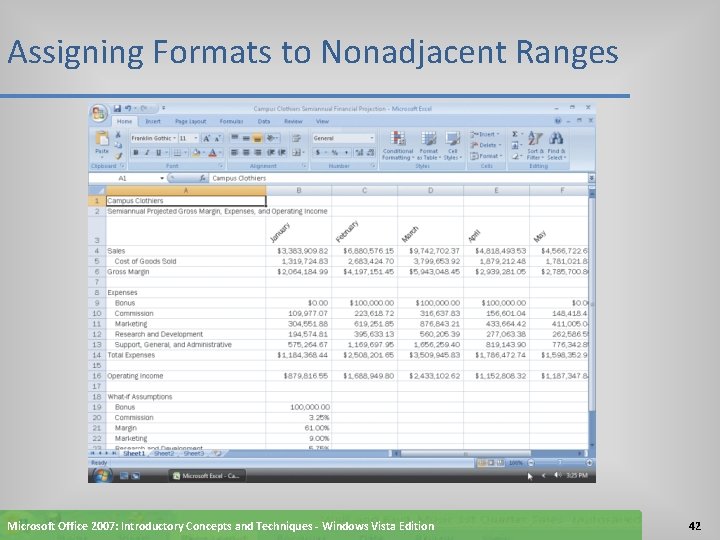The width and height of the screenshot is (720, 540).
Task: Open Sheet2 worksheet tab
Action: point(164,454)
